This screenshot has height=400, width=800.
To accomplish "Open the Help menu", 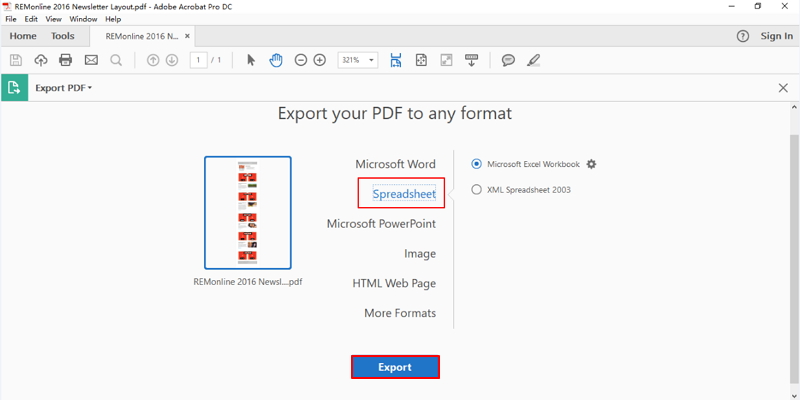I will pyautogui.click(x=113, y=19).
